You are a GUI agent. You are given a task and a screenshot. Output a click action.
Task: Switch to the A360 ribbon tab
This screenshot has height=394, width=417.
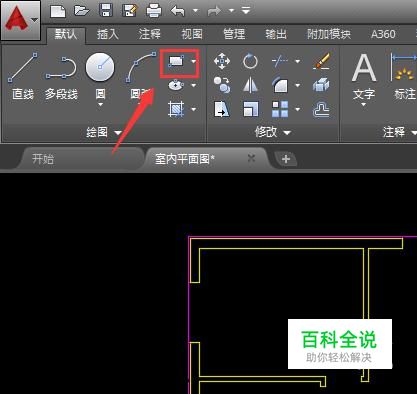pos(383,34)
